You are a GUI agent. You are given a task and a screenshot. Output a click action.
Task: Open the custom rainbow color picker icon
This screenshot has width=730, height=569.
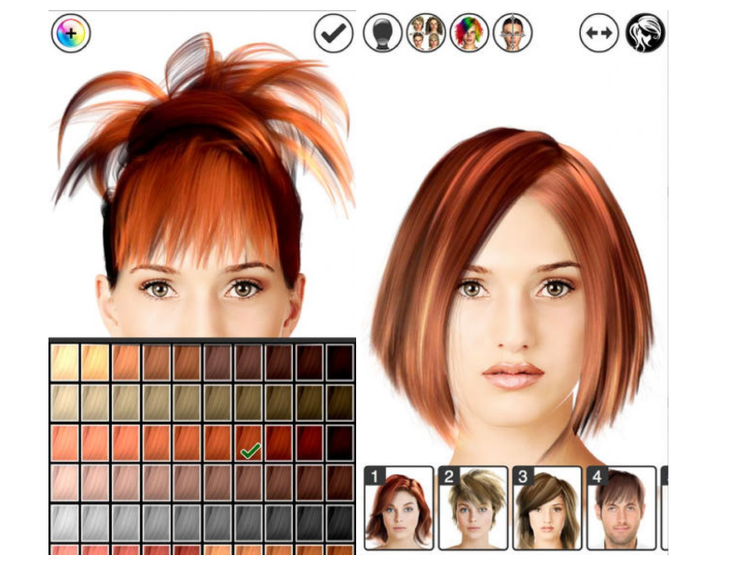pyautogui.click(x=71, y=33)
